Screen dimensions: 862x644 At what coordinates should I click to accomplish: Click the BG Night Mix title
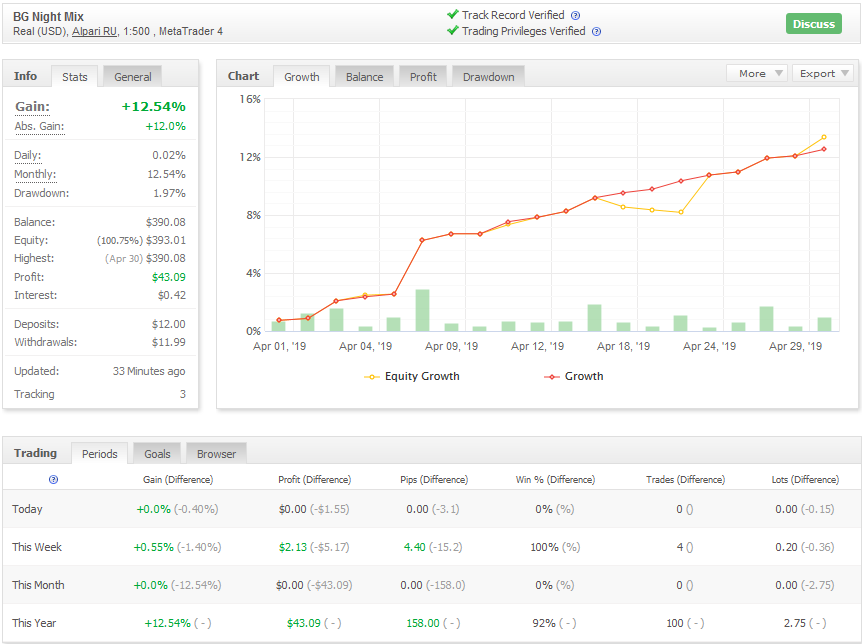pyautogui.click(x=48, y=16)
